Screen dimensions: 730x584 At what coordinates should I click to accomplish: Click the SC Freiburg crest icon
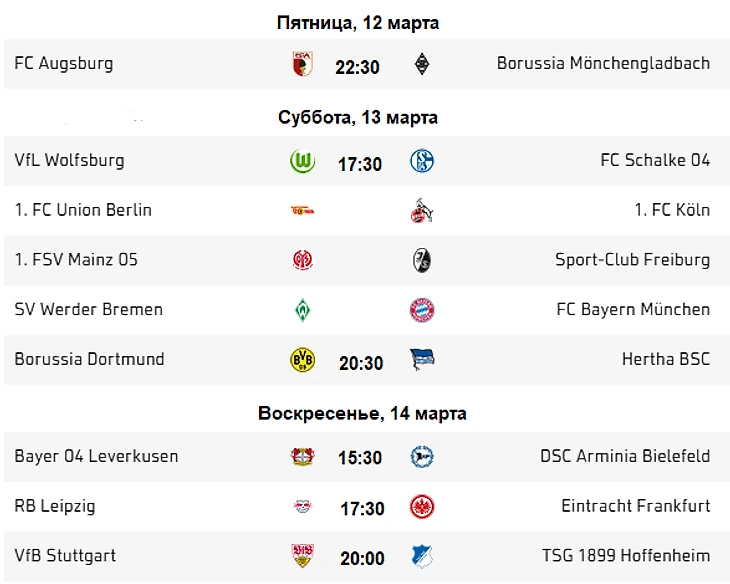(422, 261)
